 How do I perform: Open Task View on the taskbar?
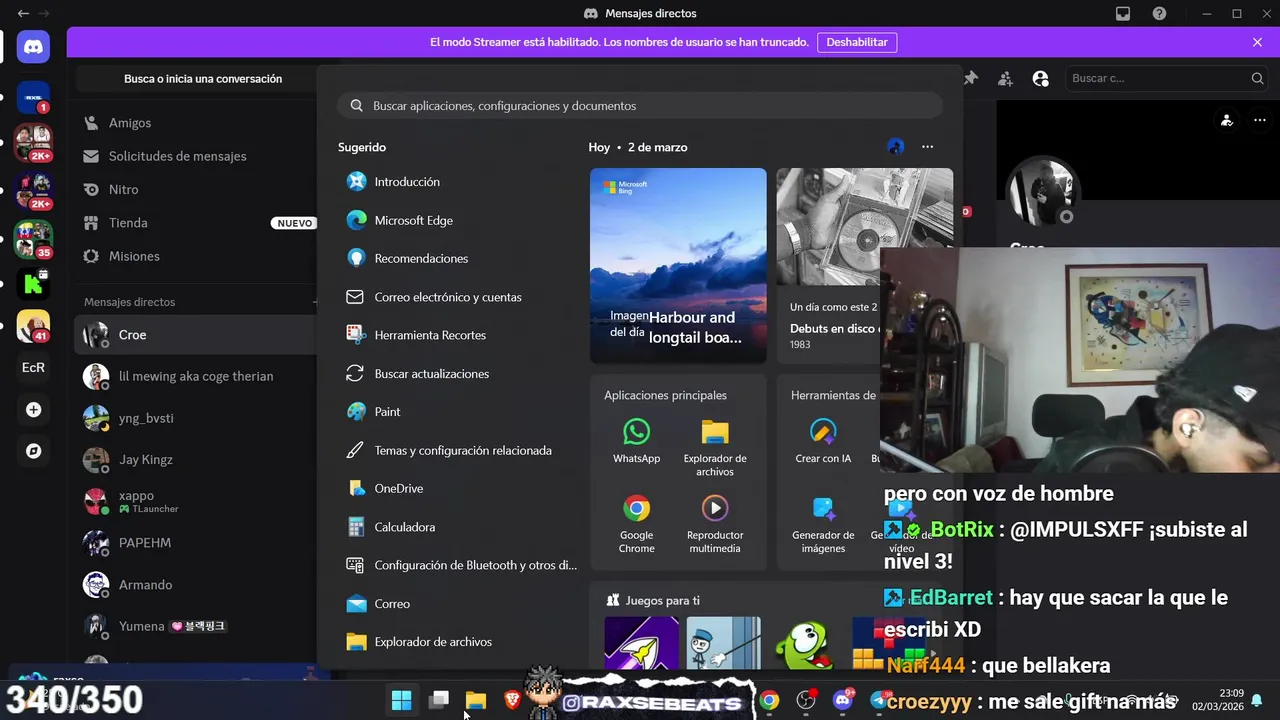pos(438,700)
